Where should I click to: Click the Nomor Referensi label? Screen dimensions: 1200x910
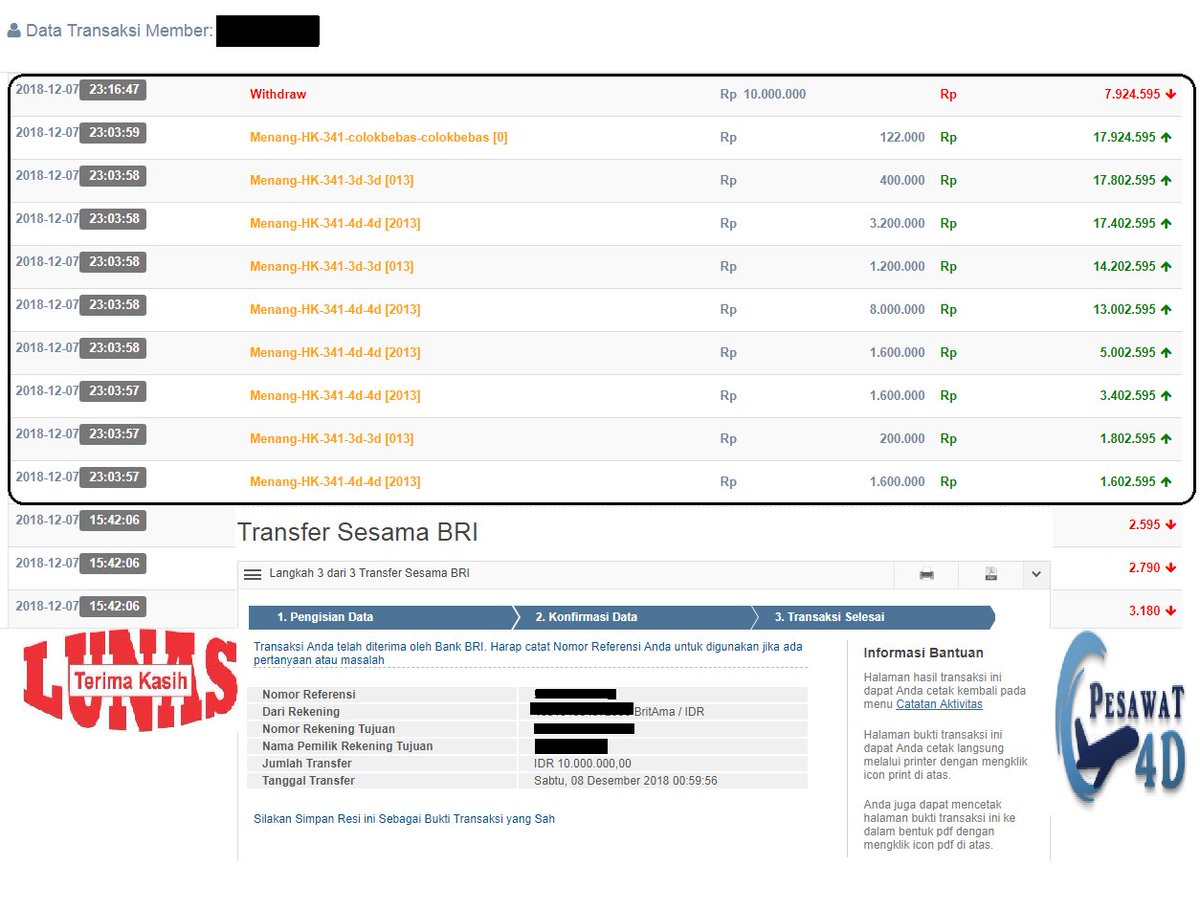pyautogui.click(x=309, y=694)
